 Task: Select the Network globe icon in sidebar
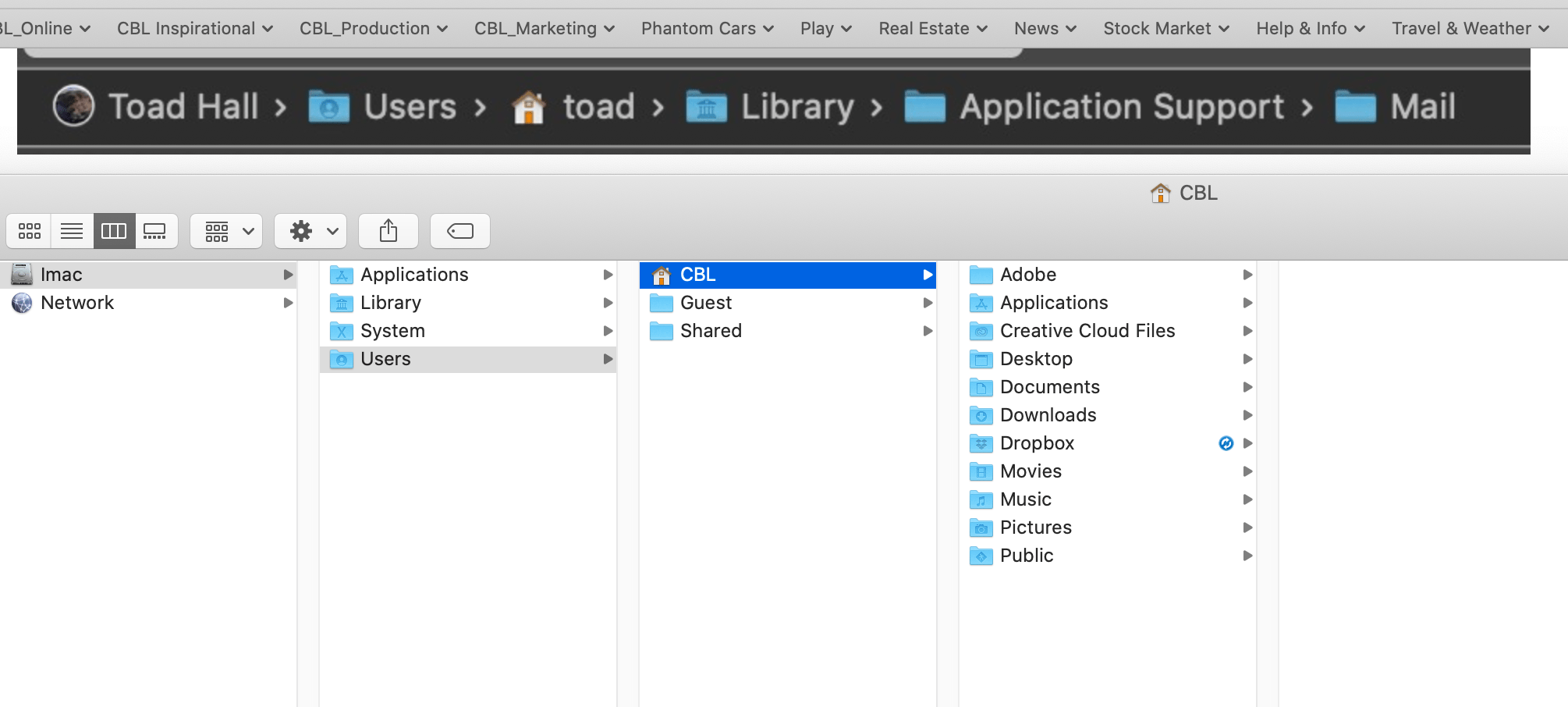pos(21,303)
